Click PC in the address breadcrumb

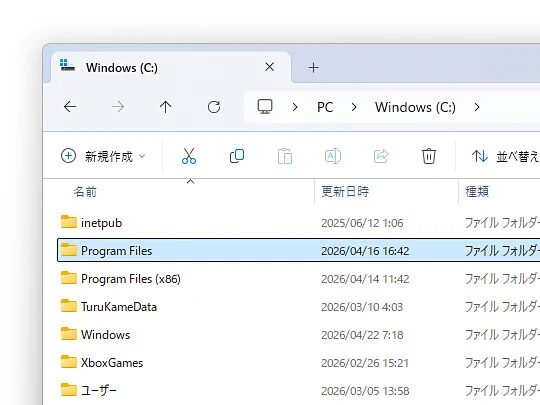(x=325, y=107)
